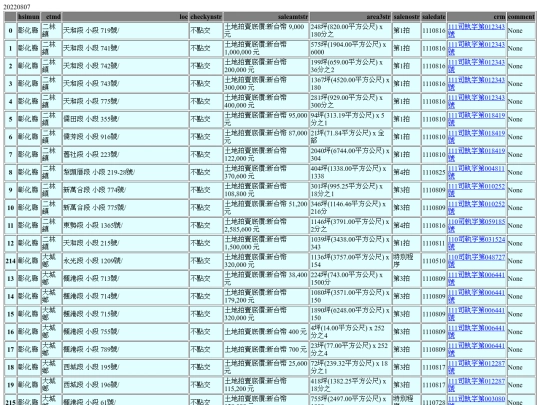Open the 048727 case link in row 214

coord(476,261)
